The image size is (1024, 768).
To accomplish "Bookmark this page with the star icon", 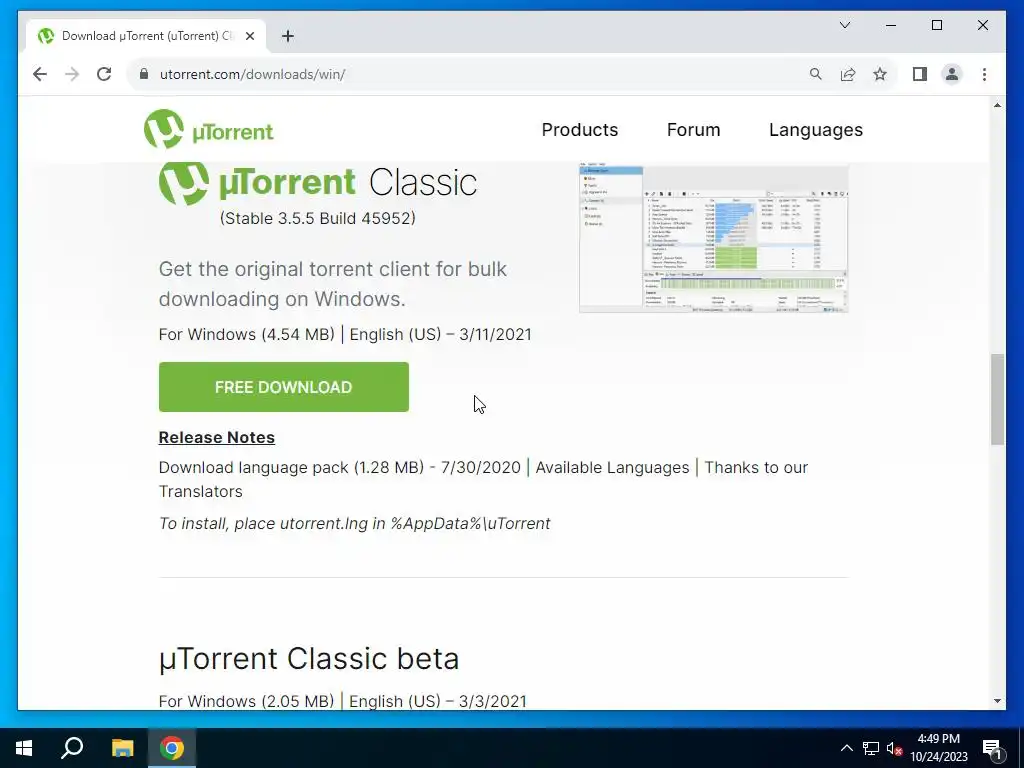I will click(880, 74).
